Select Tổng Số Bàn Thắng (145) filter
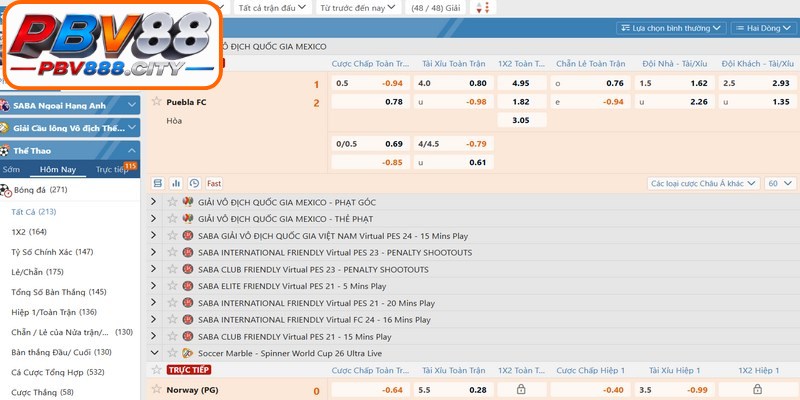 [59, 292]
